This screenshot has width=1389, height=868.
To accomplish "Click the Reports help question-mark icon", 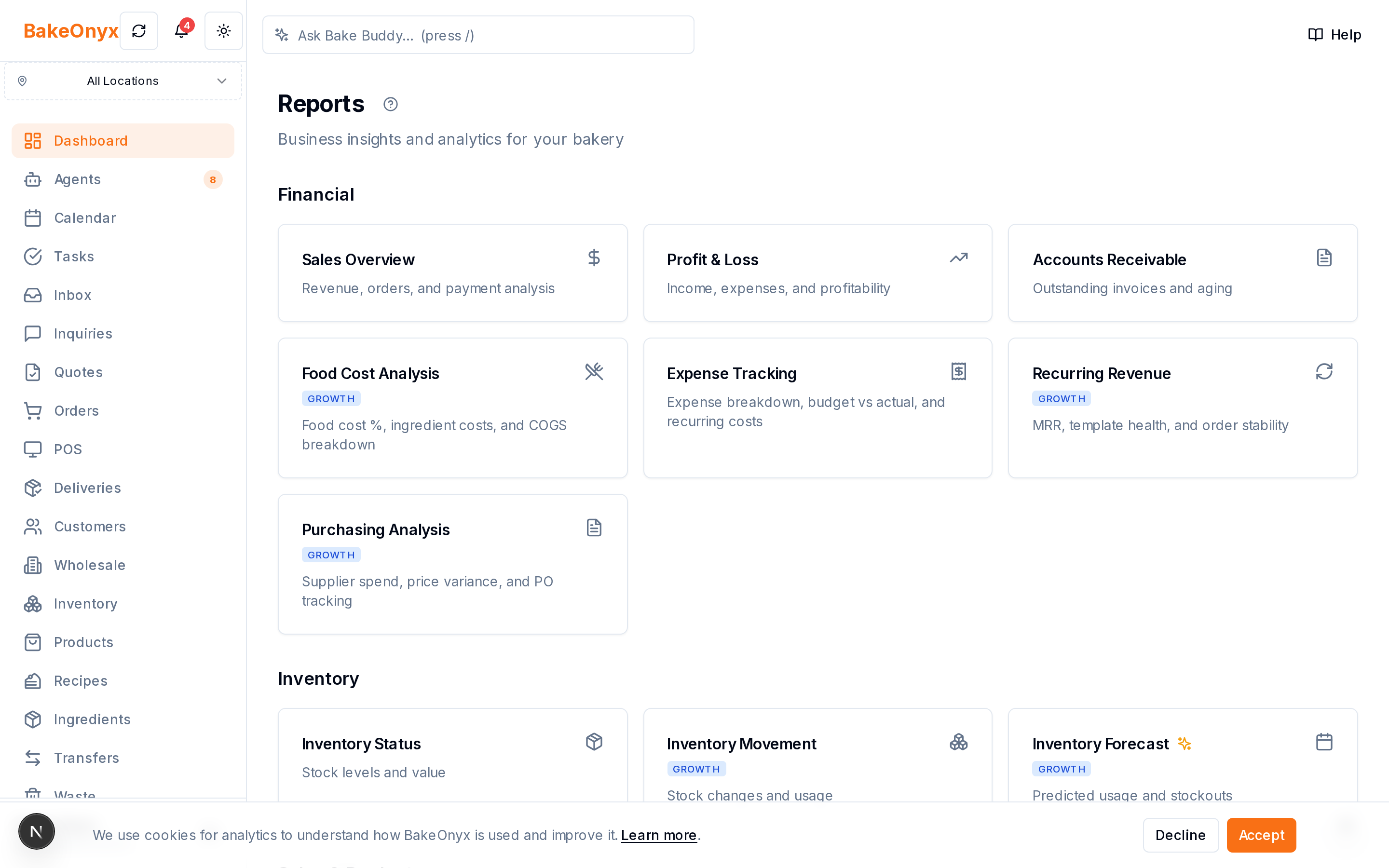I will [390, 105].
